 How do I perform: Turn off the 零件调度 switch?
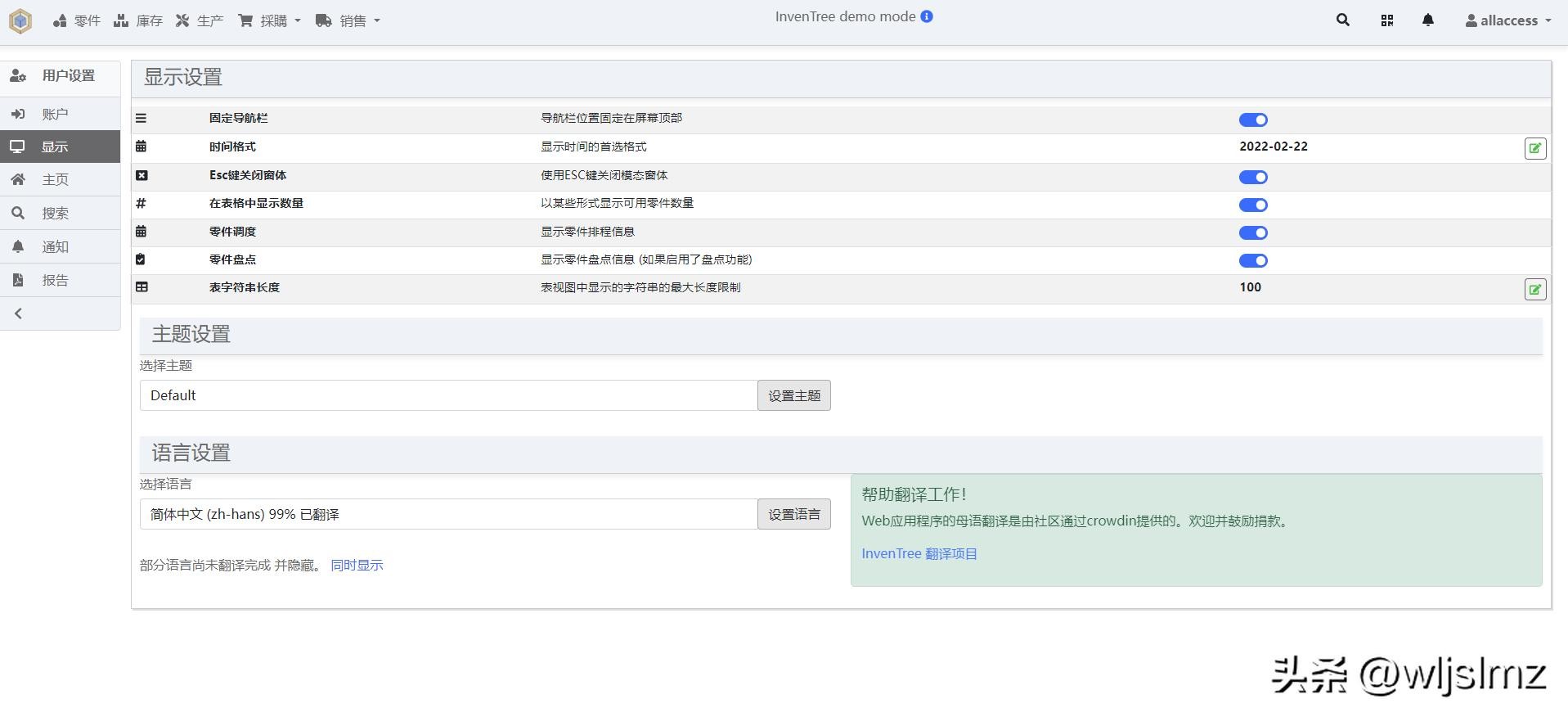click(x=1252, y=233)
